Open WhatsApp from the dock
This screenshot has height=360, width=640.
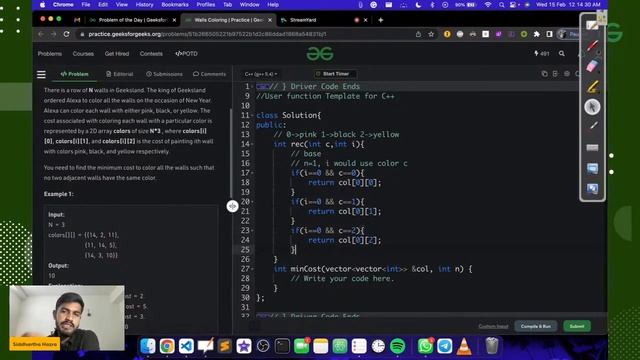425,346
